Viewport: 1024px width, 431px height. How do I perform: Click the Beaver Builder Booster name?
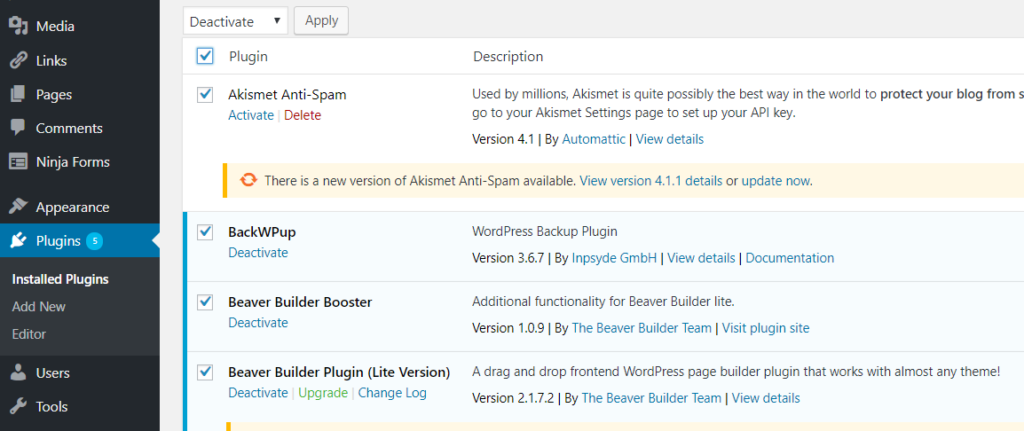300,302
